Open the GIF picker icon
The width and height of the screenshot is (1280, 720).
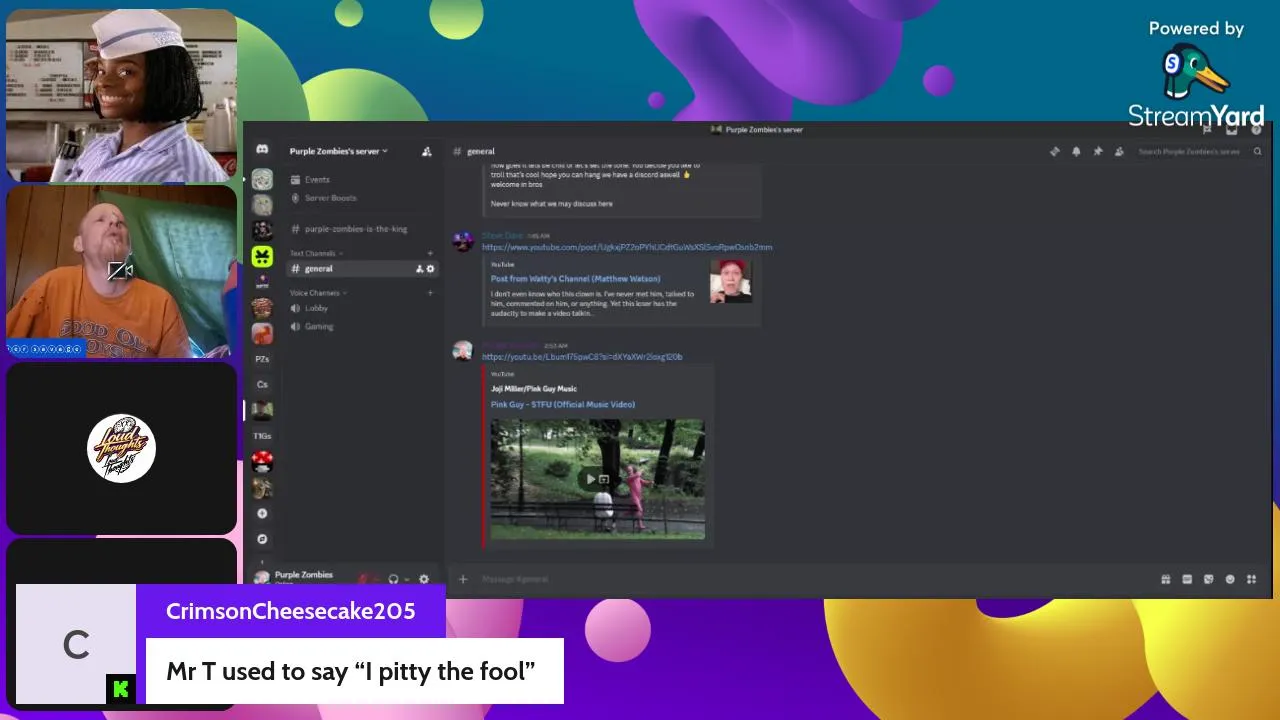[1187, 579]
